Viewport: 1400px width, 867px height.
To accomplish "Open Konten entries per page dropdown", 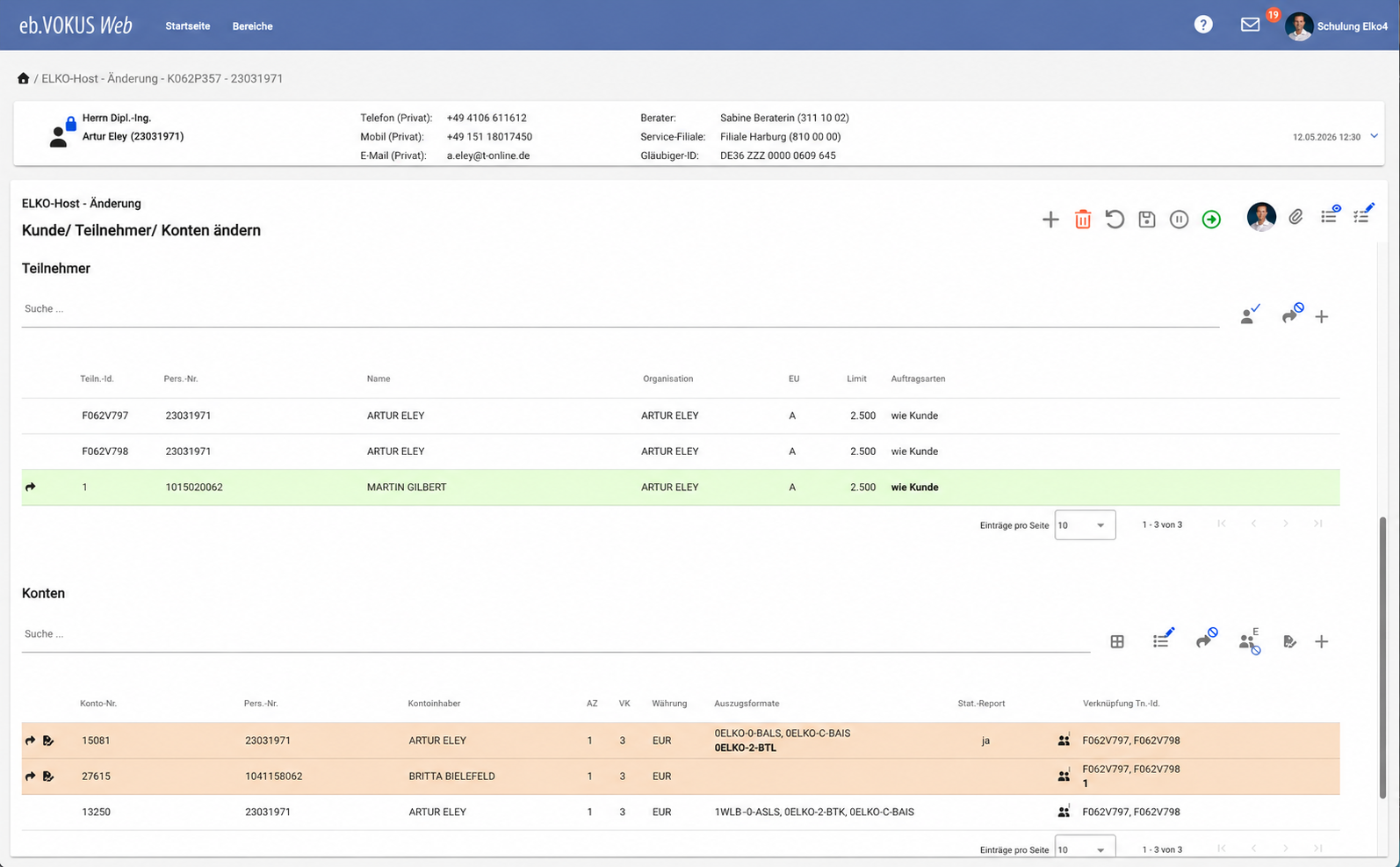I will 1085,849.
